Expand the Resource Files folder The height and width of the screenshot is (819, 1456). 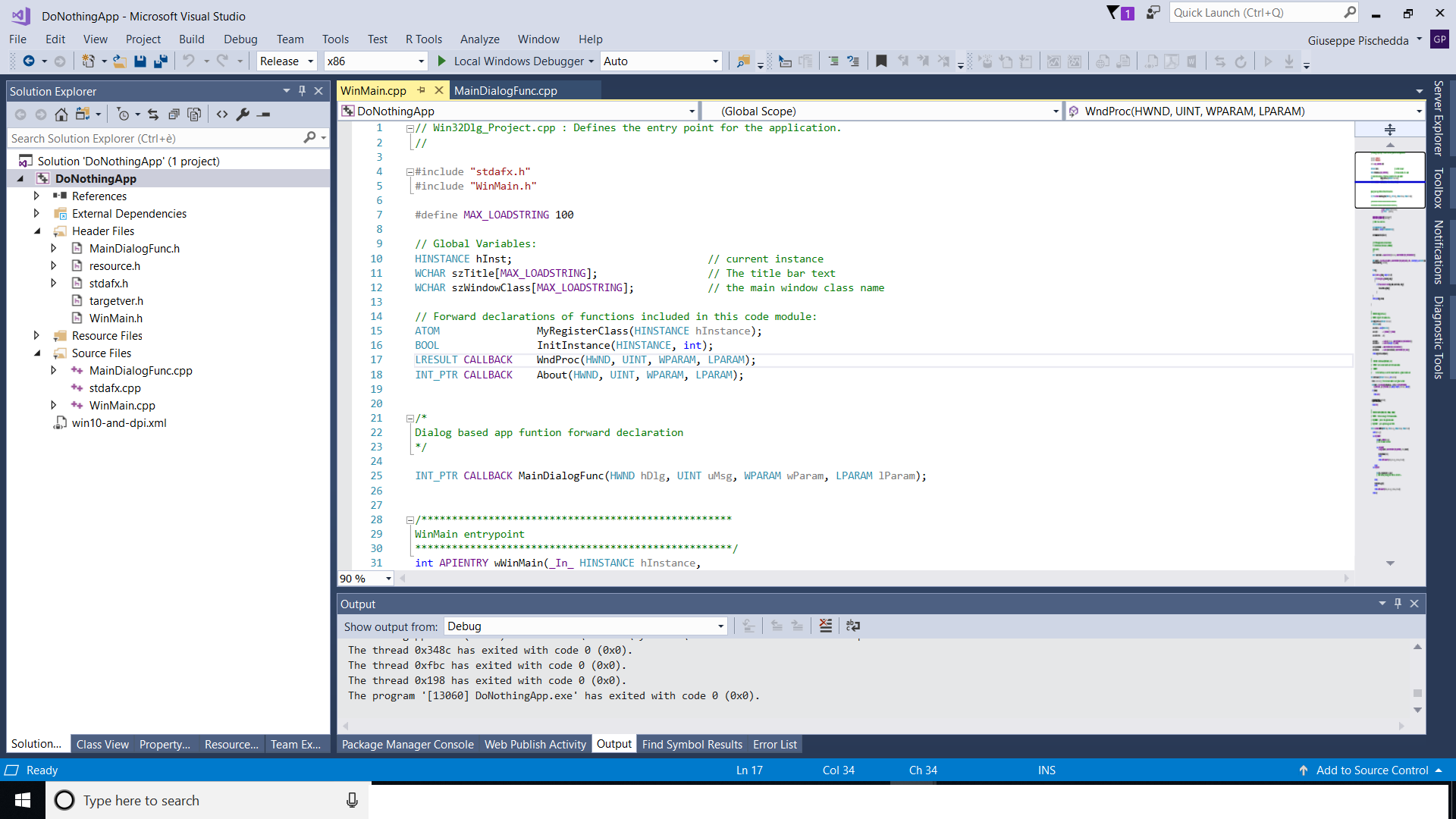click(x=36, y=335)
